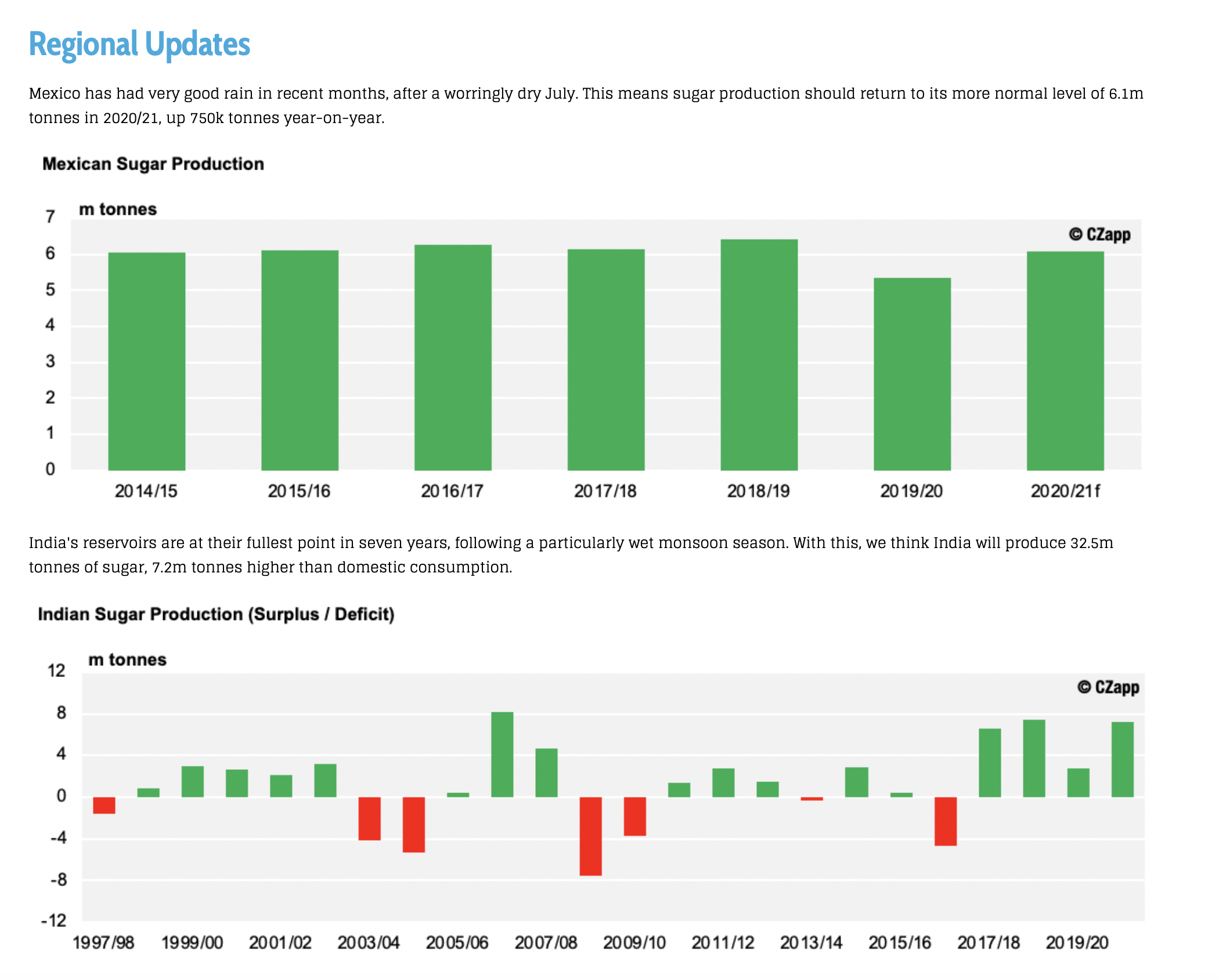This screenshot has width=1219, height=980.
Task: Click the red 2016/17 deficit bar
Action: (x=946, y=822)
